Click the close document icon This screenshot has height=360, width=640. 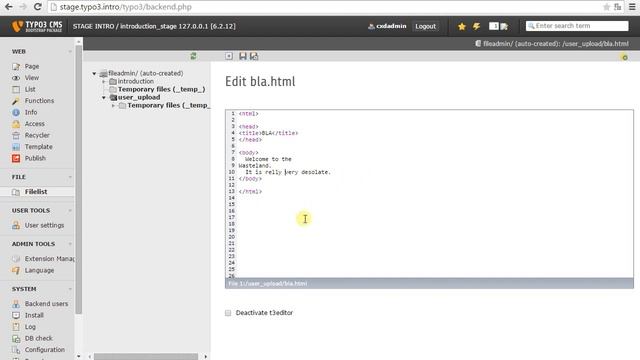pyautogui.click(x=229, y=56)
